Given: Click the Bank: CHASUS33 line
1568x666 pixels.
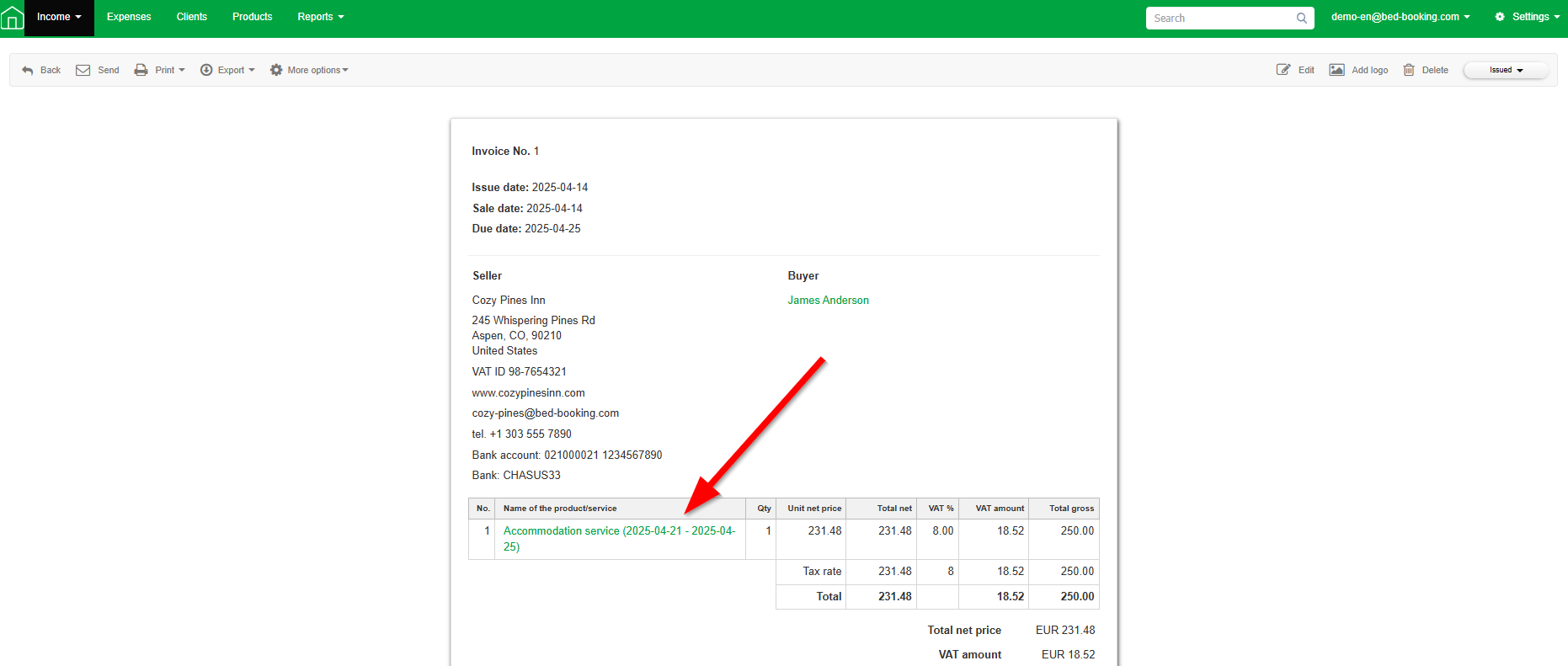Looking at the screenshot, I should (x=516, y=476).
